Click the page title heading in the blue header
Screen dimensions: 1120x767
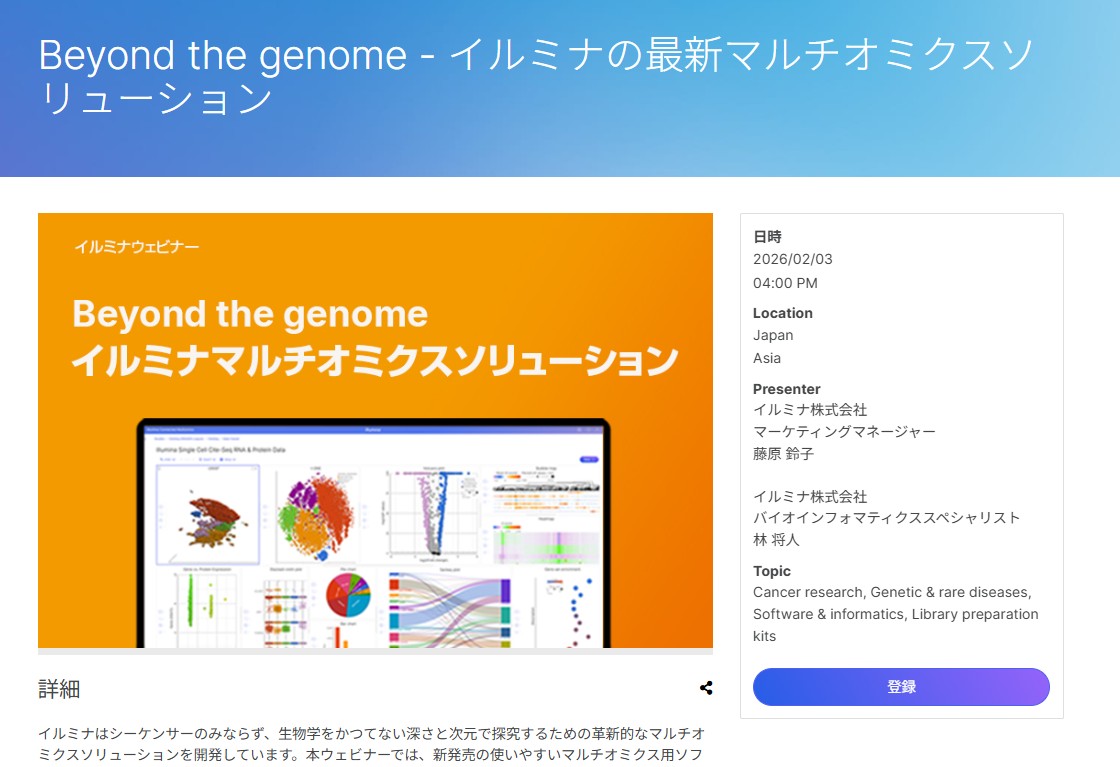coord(536,76)
